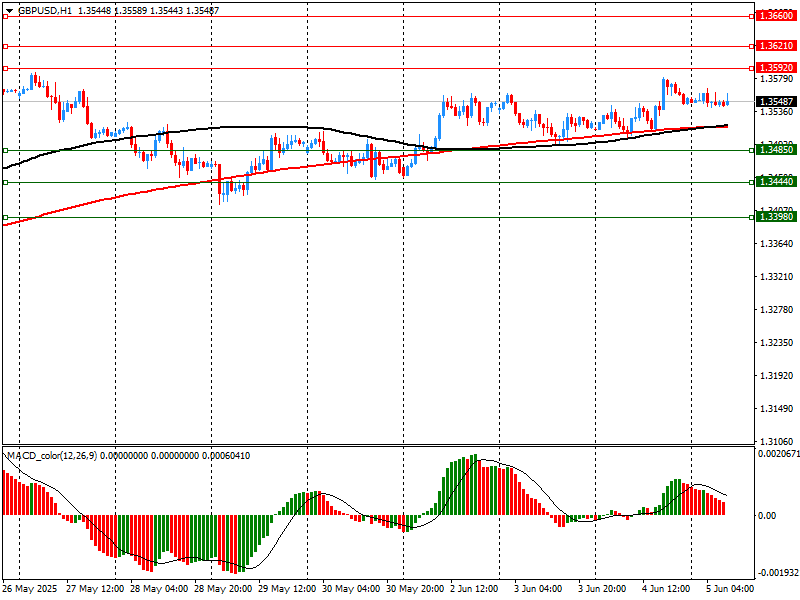
Task: Click the red 1.35920 resistance price tag
Action: [776, 68]
